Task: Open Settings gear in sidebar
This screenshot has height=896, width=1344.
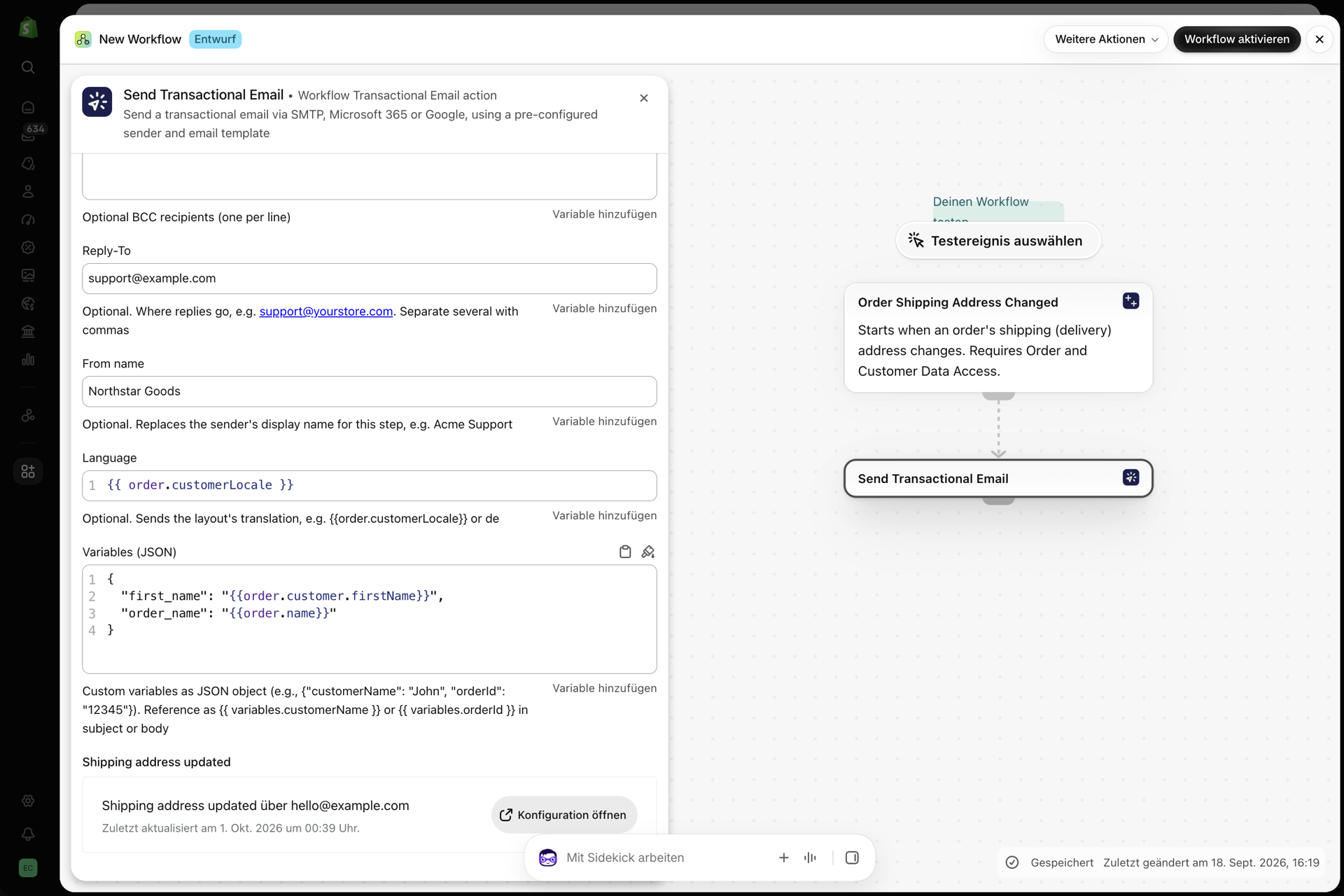Action: tap(28, 800)
